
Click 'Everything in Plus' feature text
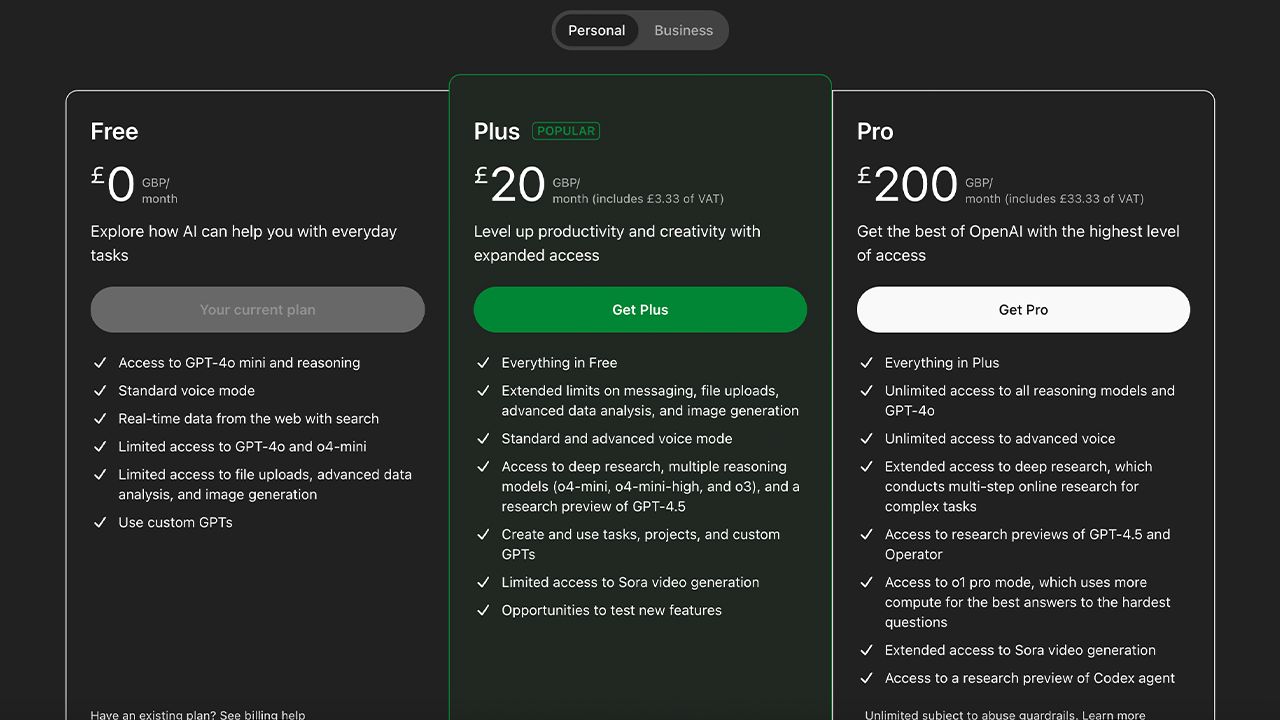click(x=942, y=363)
